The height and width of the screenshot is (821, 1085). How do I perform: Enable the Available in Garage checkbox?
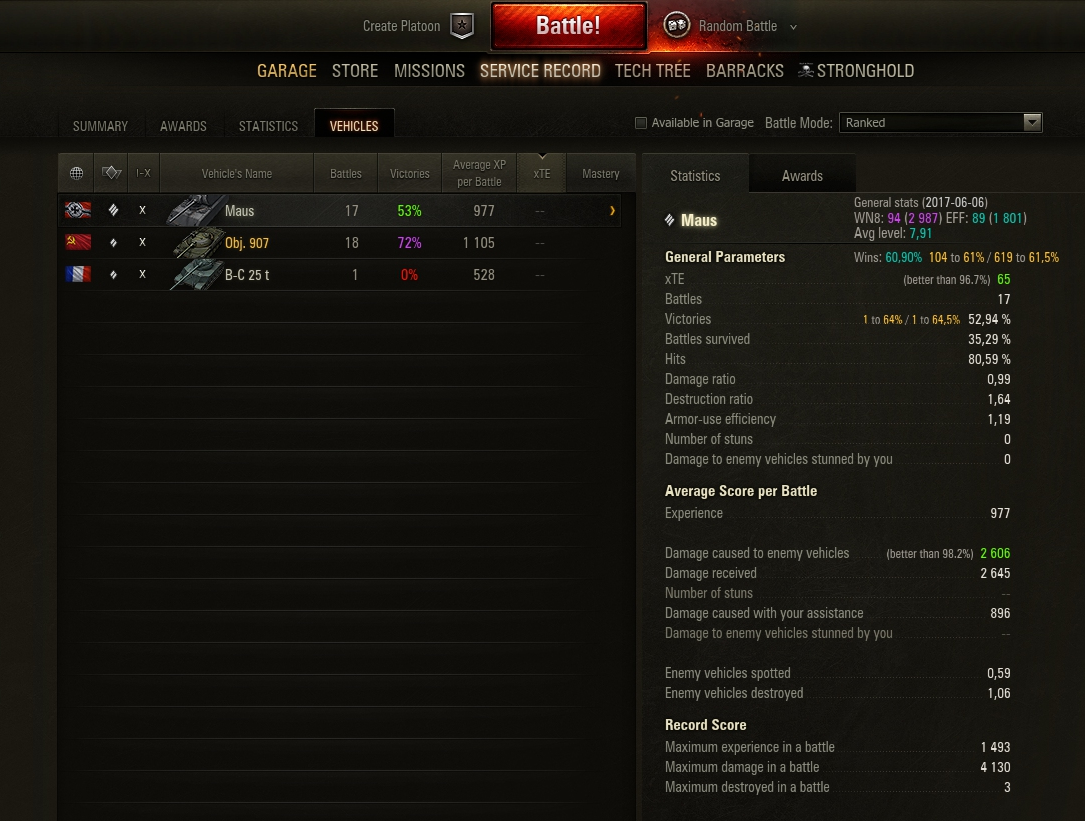641,123
